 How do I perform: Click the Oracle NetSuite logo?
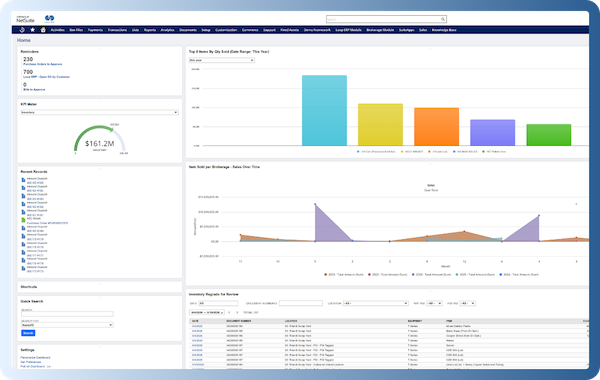point(25,19)
